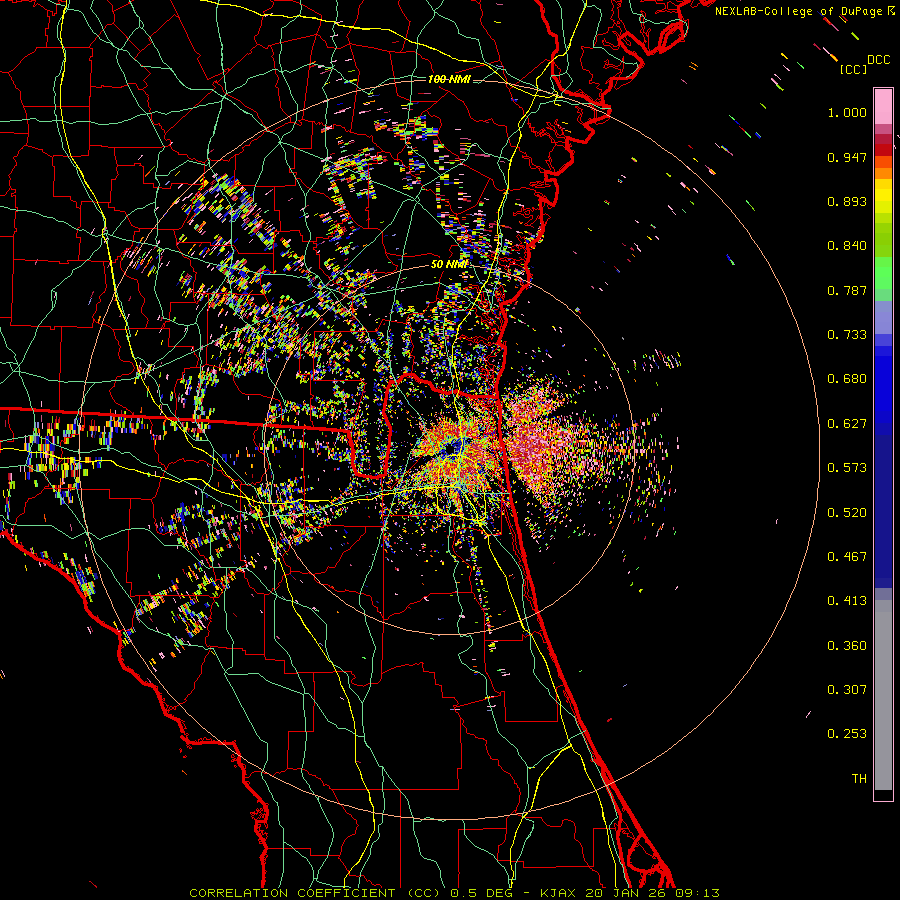This screenshot has height=900, width=900.
Task: Click the 0.253 color scale value
Action: pyautogui.click(x=847, y=734)
